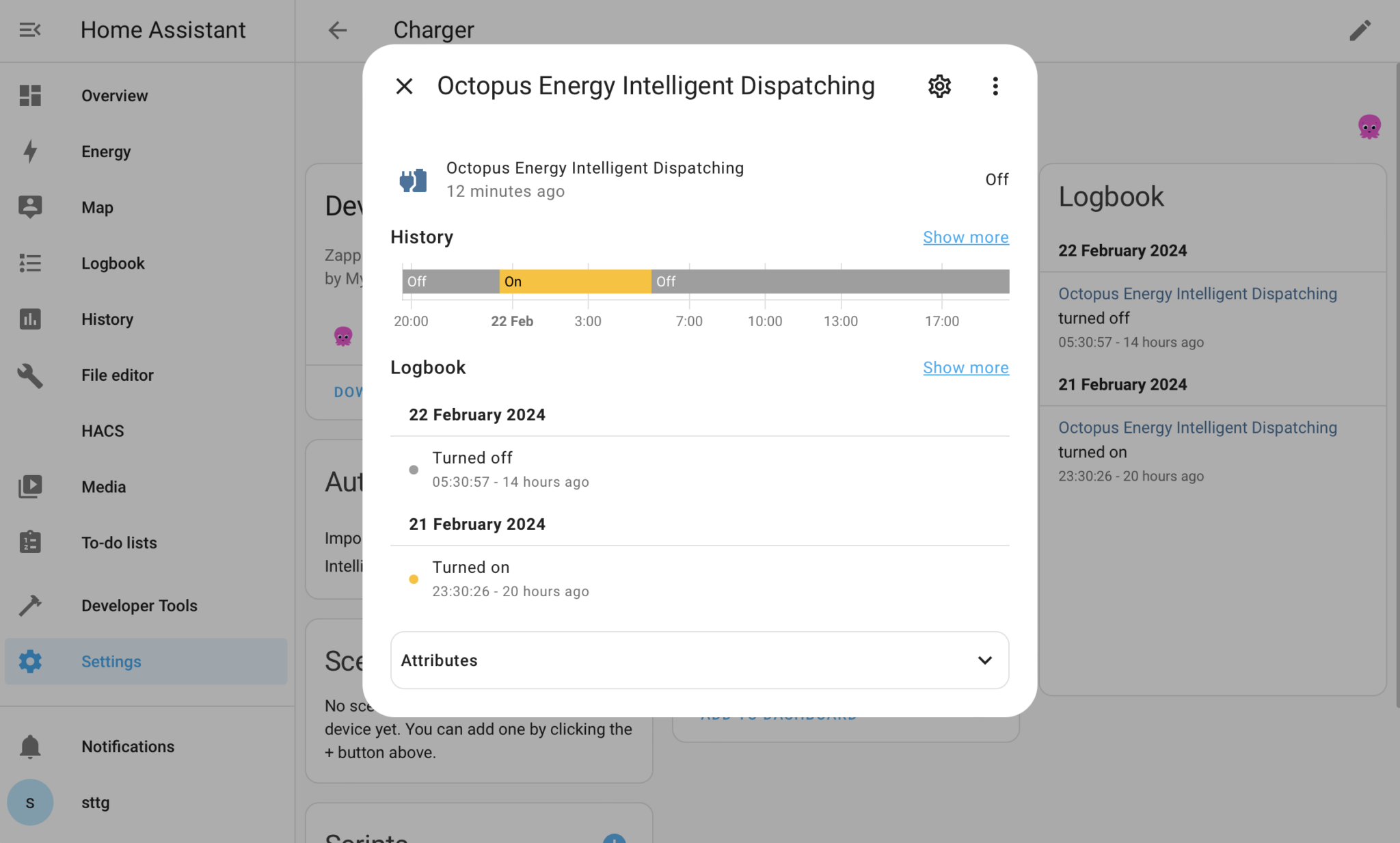Click Show more next to History
This screenshot has width=1400, height=843.
pos(965,237)
